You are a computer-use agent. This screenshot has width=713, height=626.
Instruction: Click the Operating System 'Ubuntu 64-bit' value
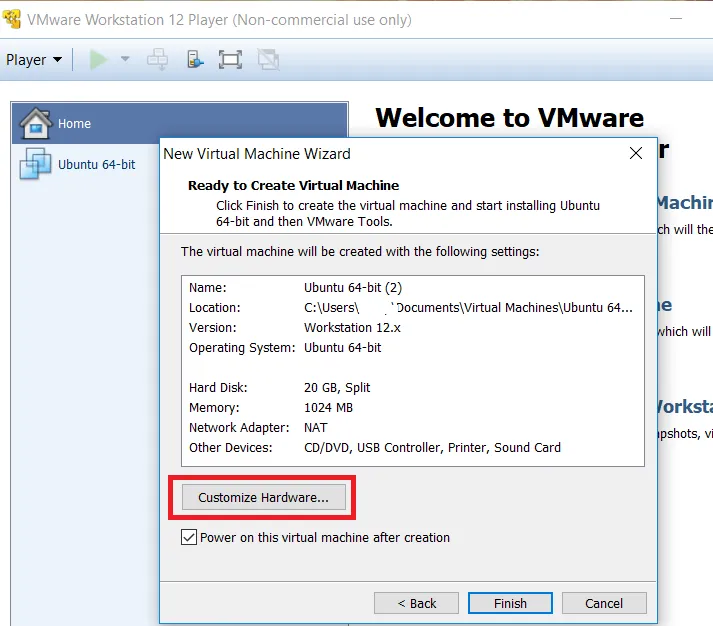tap(342, 348)
